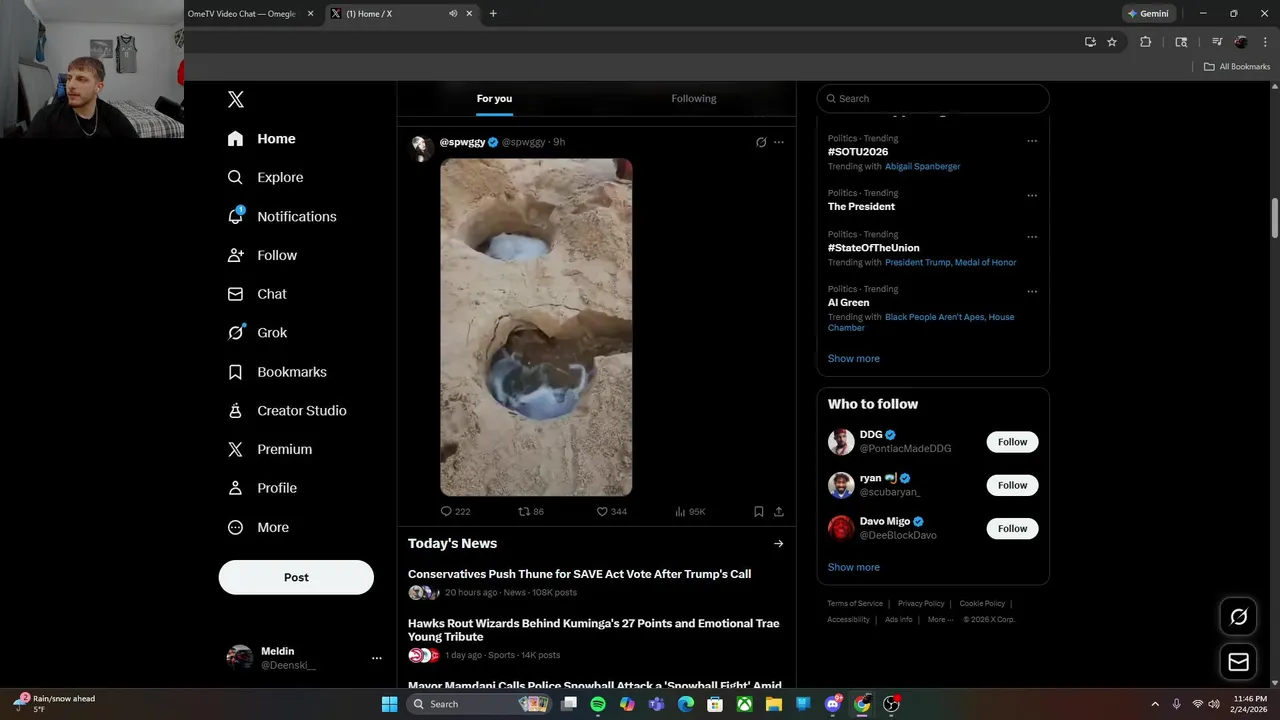Open the floating Messages envelope button
1280x720 pixels.
click(1238, 662)
